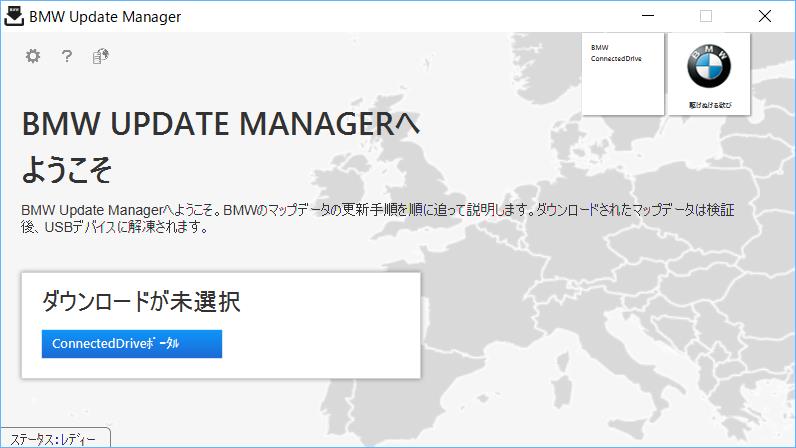Viewport: 796px width, 448px height.
Task: Close the BMW Update Manager window
Action: [765, 16]
